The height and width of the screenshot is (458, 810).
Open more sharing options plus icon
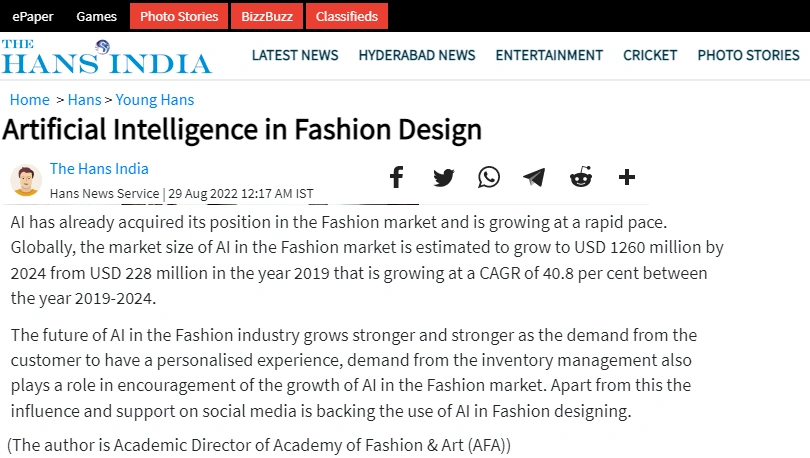coord(627,177)
